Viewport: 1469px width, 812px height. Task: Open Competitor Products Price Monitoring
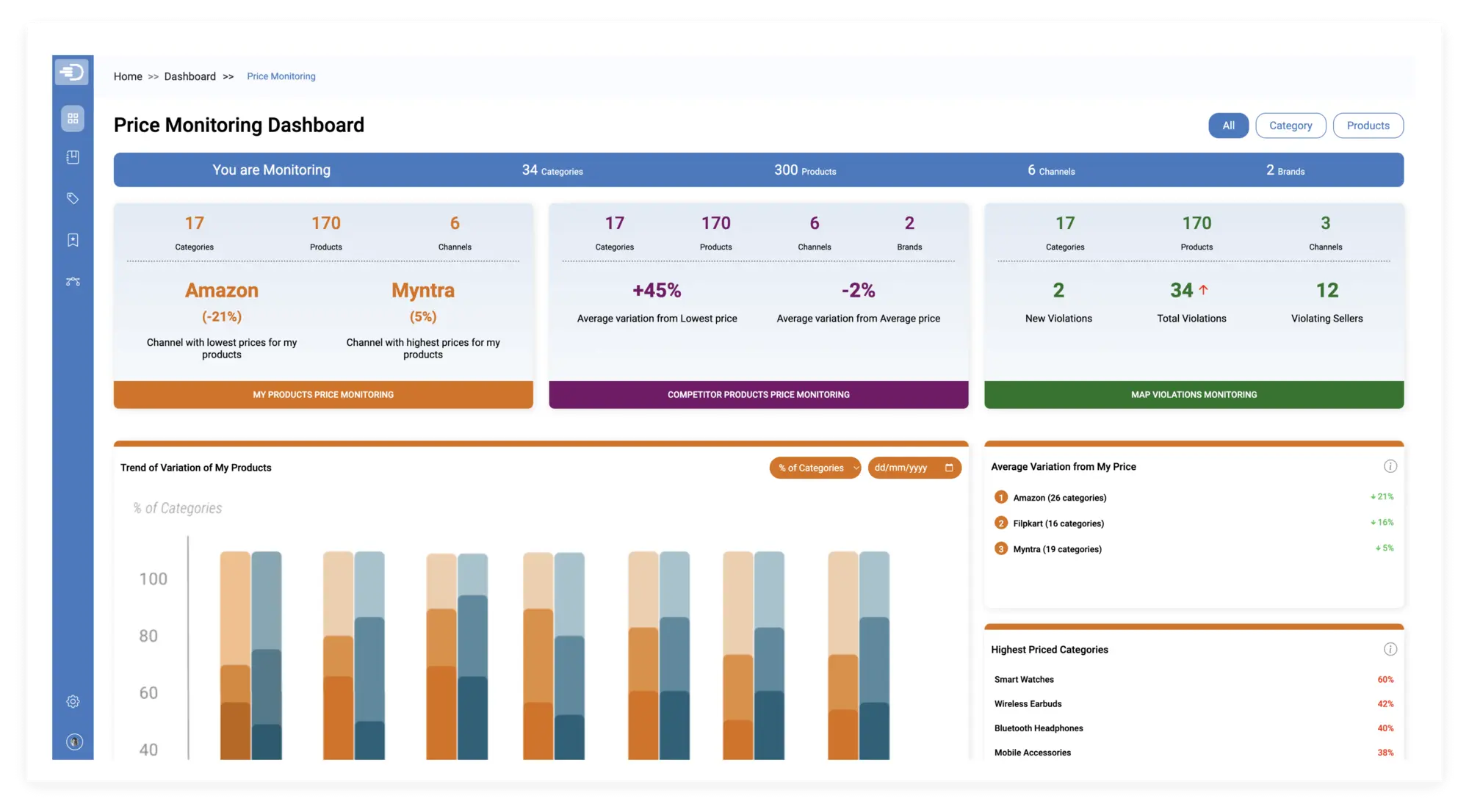758,395
